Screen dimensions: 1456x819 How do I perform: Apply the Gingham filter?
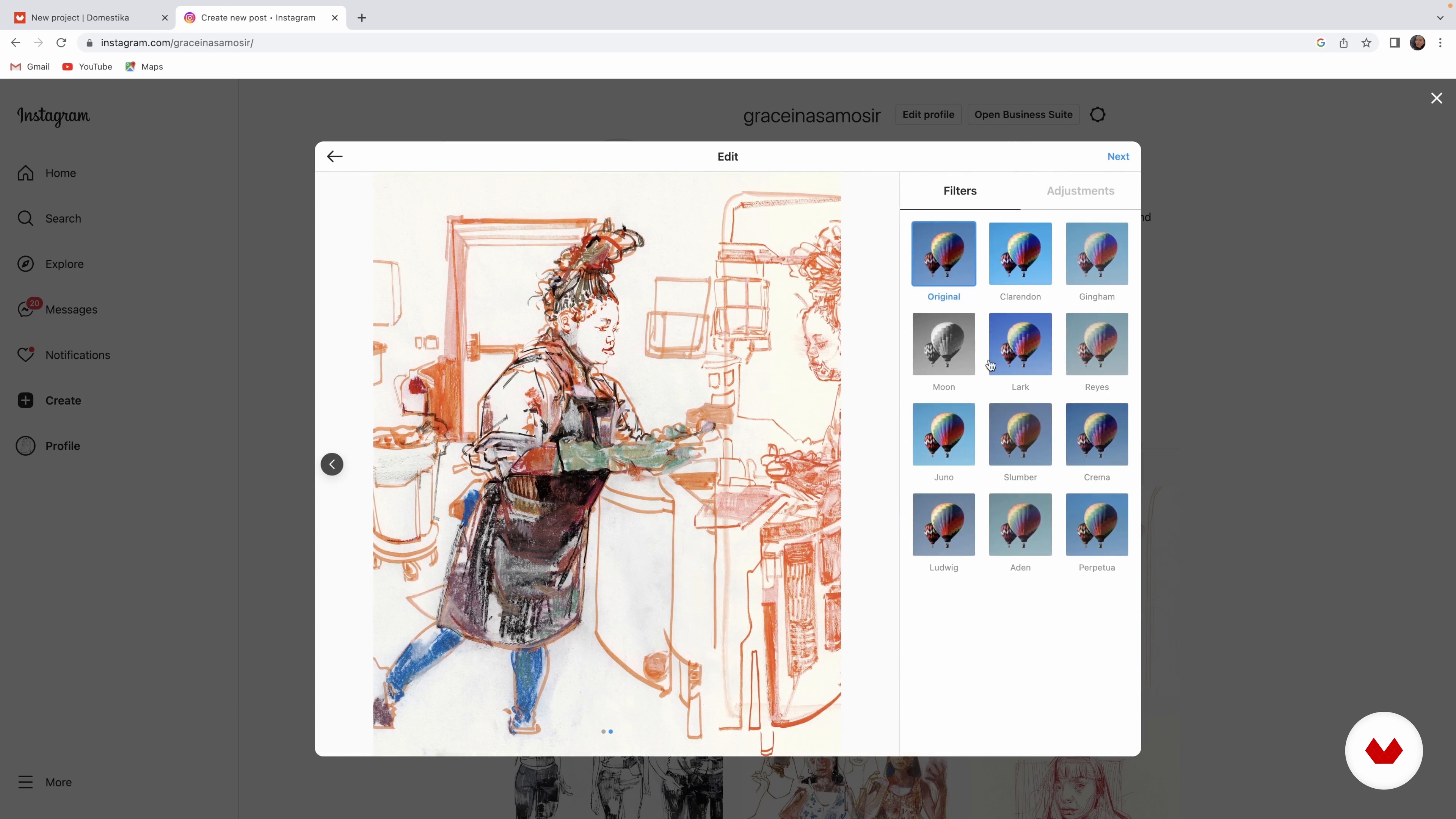[1097, 254]
